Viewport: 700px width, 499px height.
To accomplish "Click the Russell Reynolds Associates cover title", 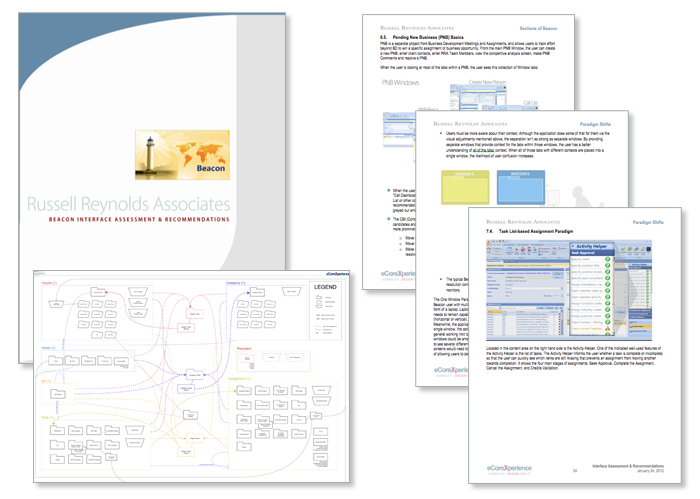I will coord(129,204).
